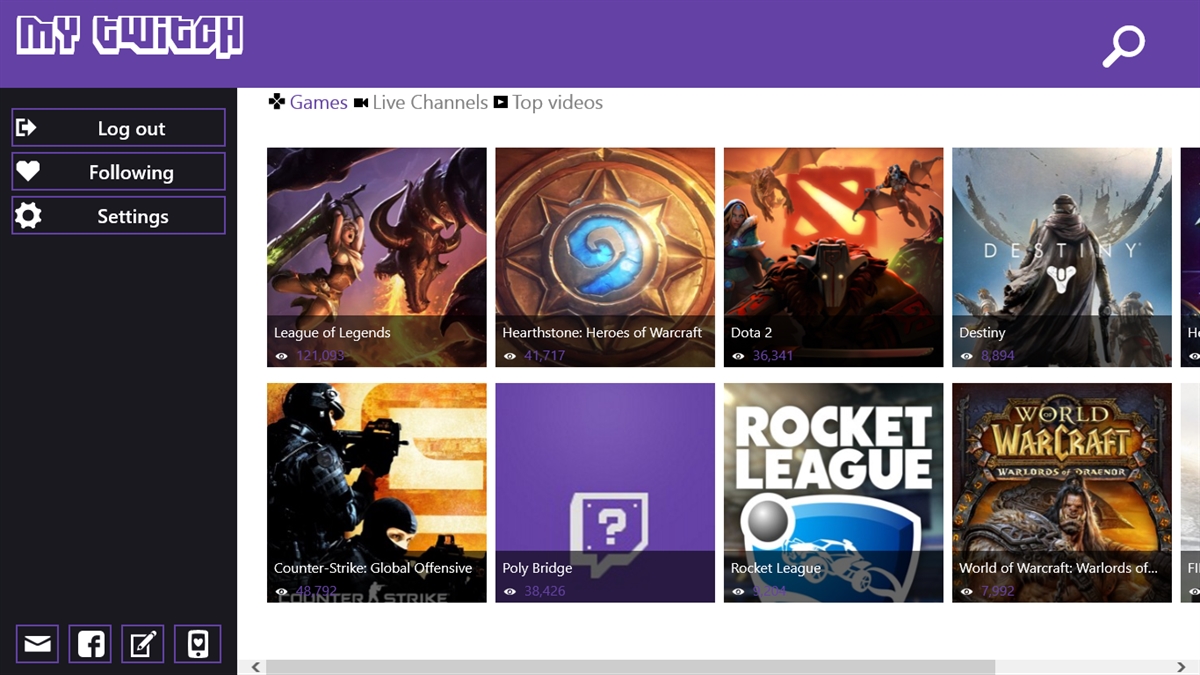The image size is (1200, 675).
Task: Select the camera icon next to Live Channels
Action: pos(363,101)
